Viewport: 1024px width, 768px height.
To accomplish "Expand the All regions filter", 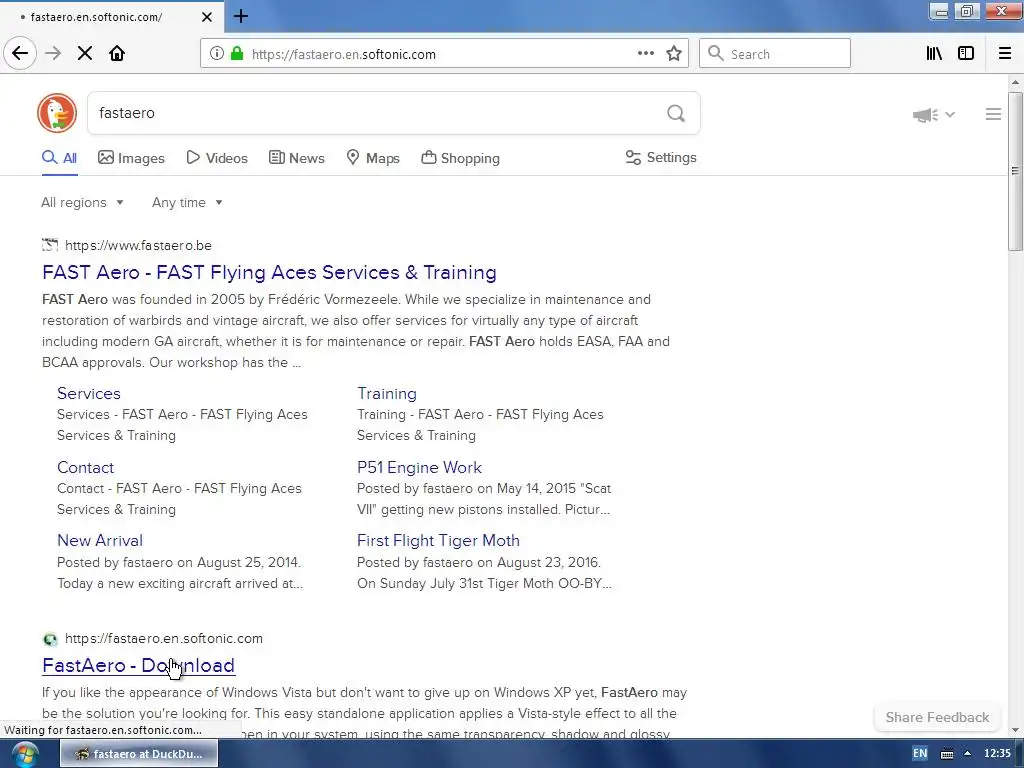I will [82, 202].
